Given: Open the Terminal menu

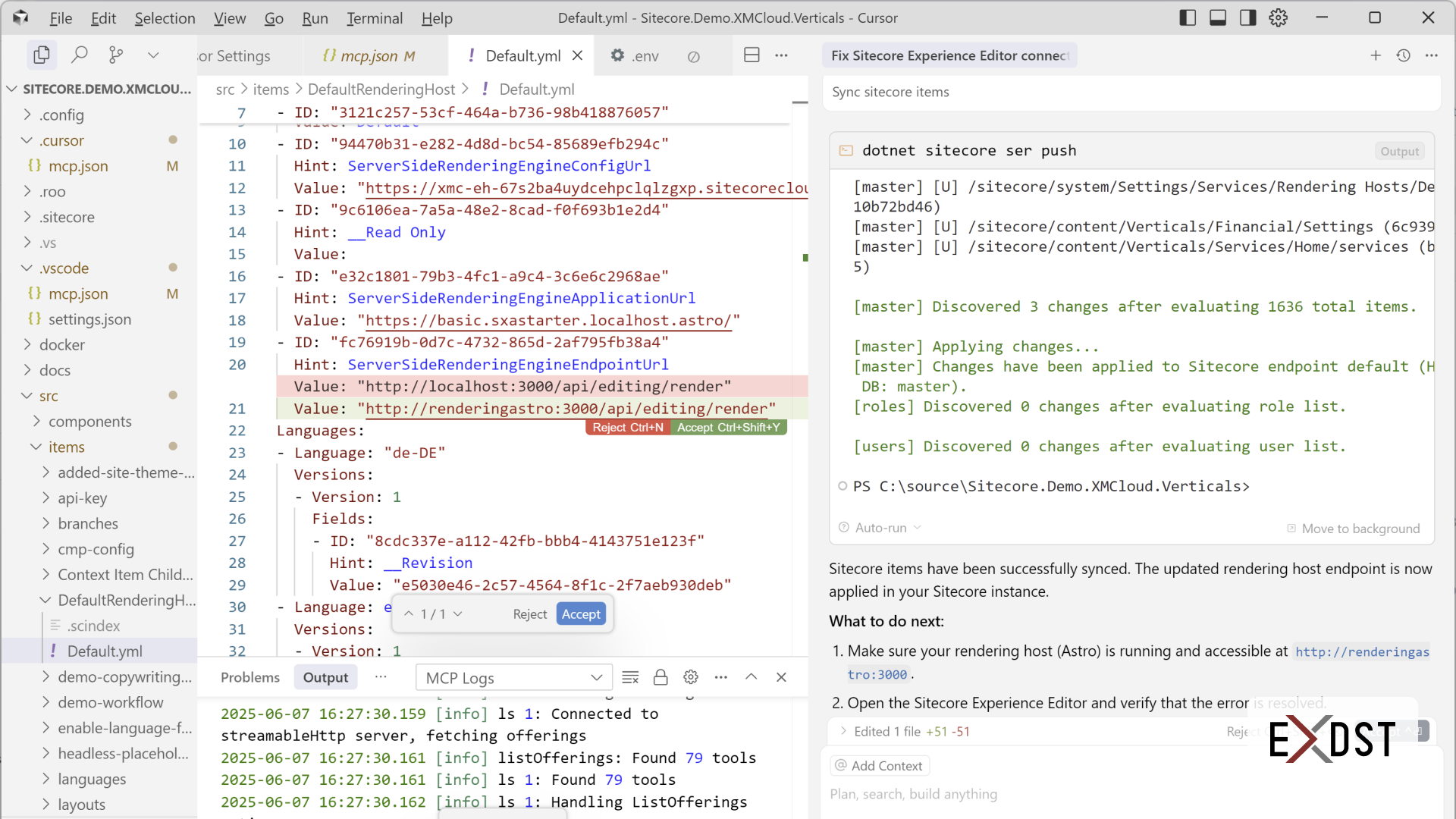Looking at the screenshot, I should [x=374, y=17].
